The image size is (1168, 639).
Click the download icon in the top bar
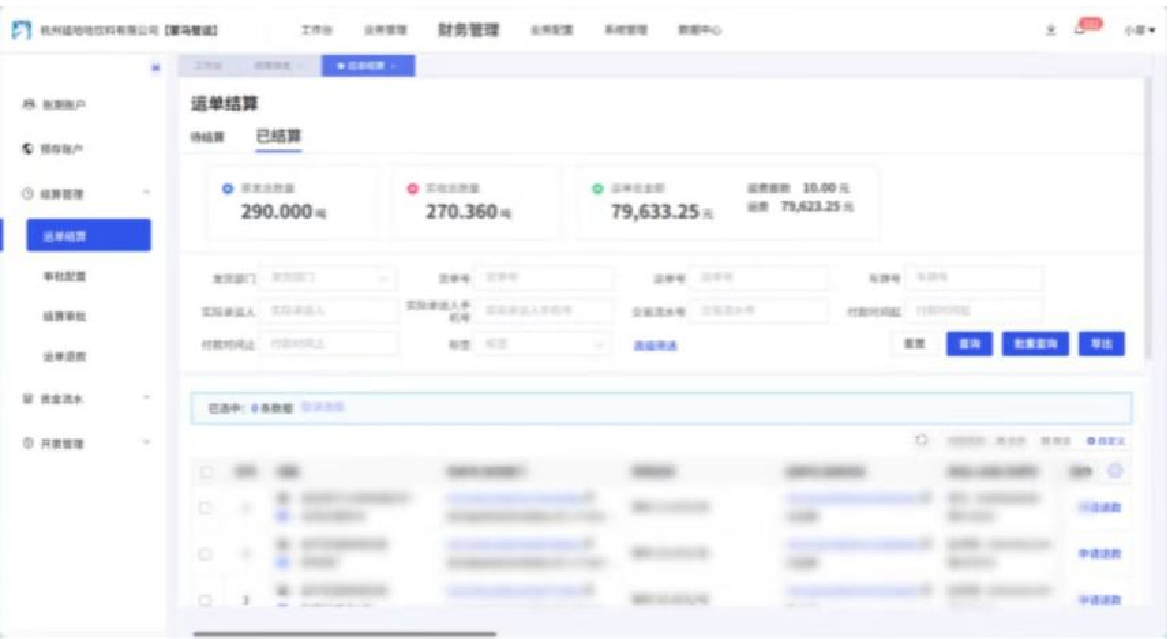coord(1051,31)
